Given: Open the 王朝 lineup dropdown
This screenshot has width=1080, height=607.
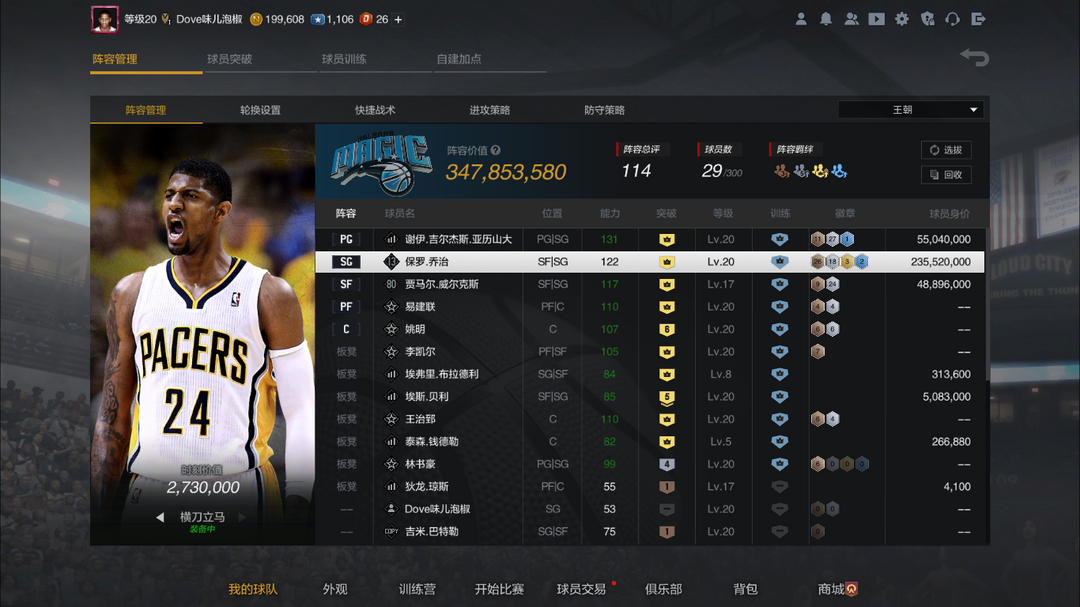Looking at the screenshot, I should pyautogui.click(x=910, y=110).
